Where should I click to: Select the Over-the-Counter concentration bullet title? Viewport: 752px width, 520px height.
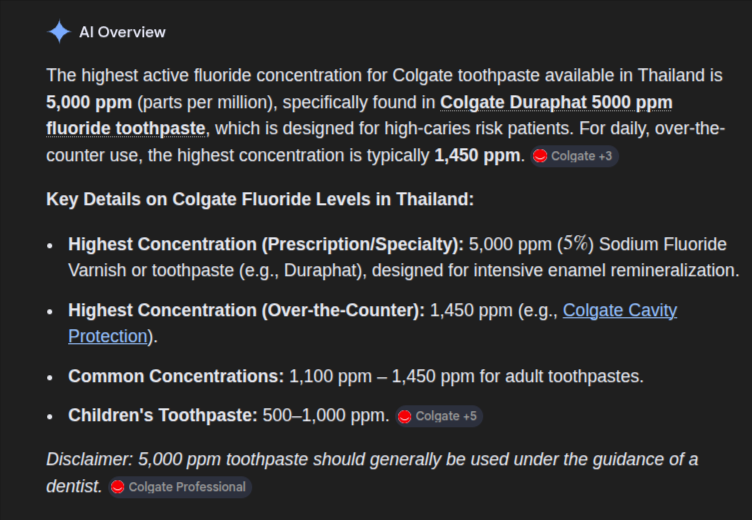[246, 310]
